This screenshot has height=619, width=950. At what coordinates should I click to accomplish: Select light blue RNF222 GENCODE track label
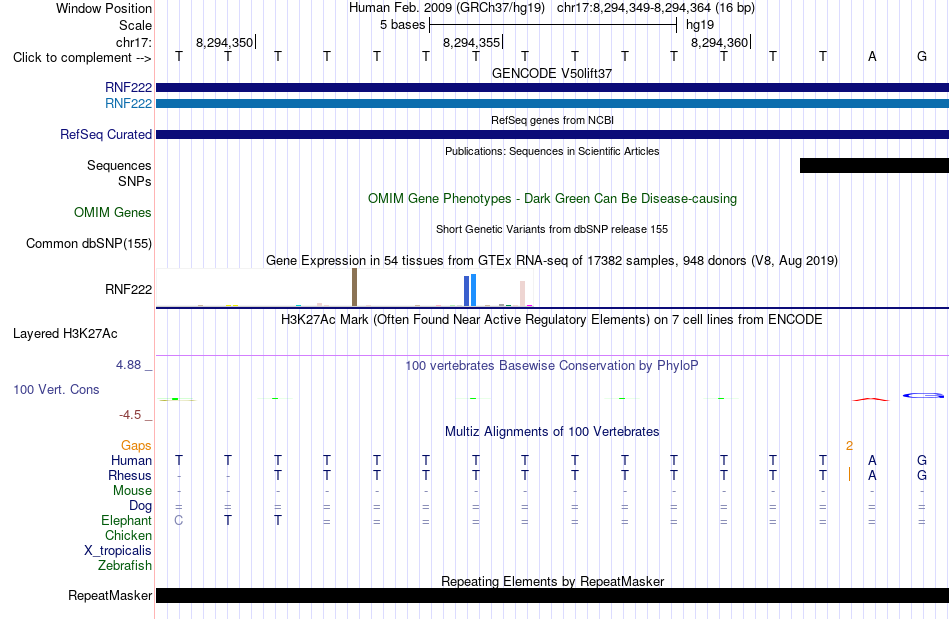(x=128, y=104)
